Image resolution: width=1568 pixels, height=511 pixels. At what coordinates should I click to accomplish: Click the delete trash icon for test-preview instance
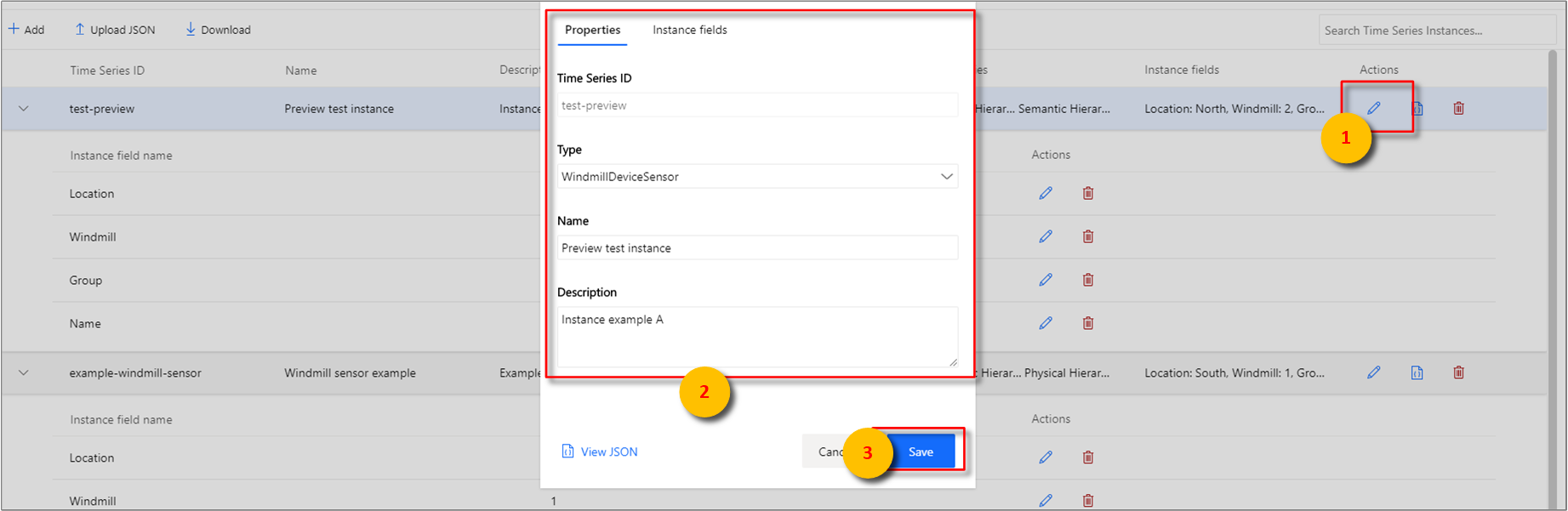(1458, 108)
